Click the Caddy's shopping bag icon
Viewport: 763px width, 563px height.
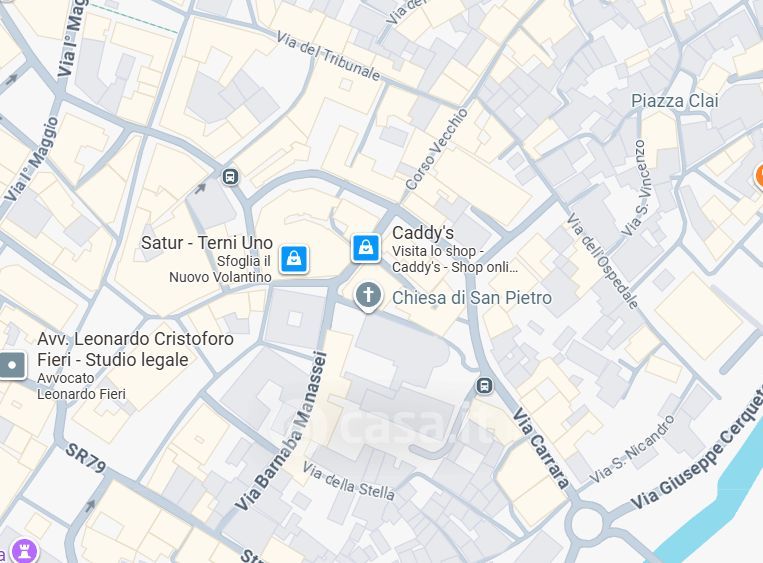(366, 248)
